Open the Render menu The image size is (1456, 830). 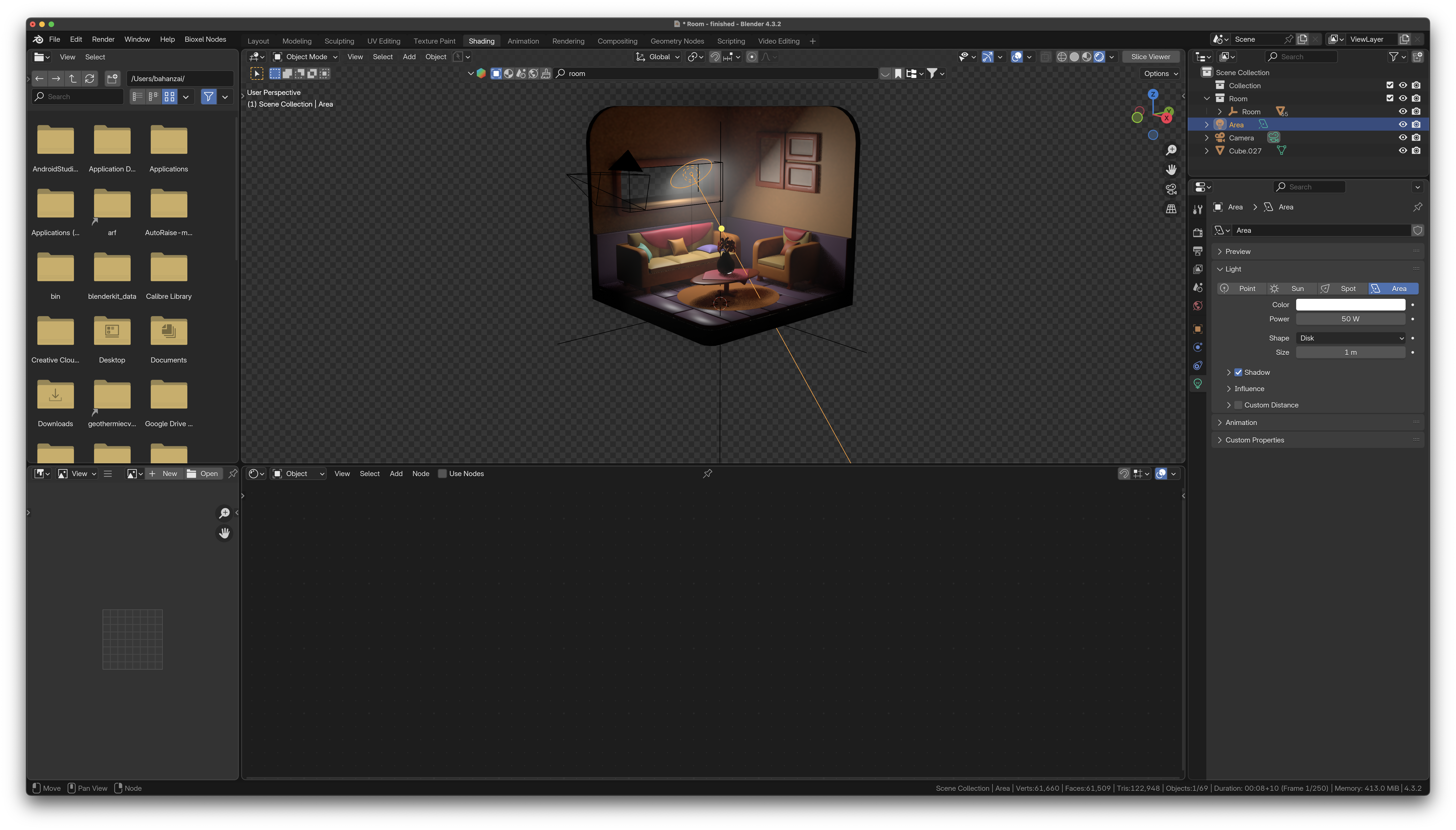(x=103, y=39)
